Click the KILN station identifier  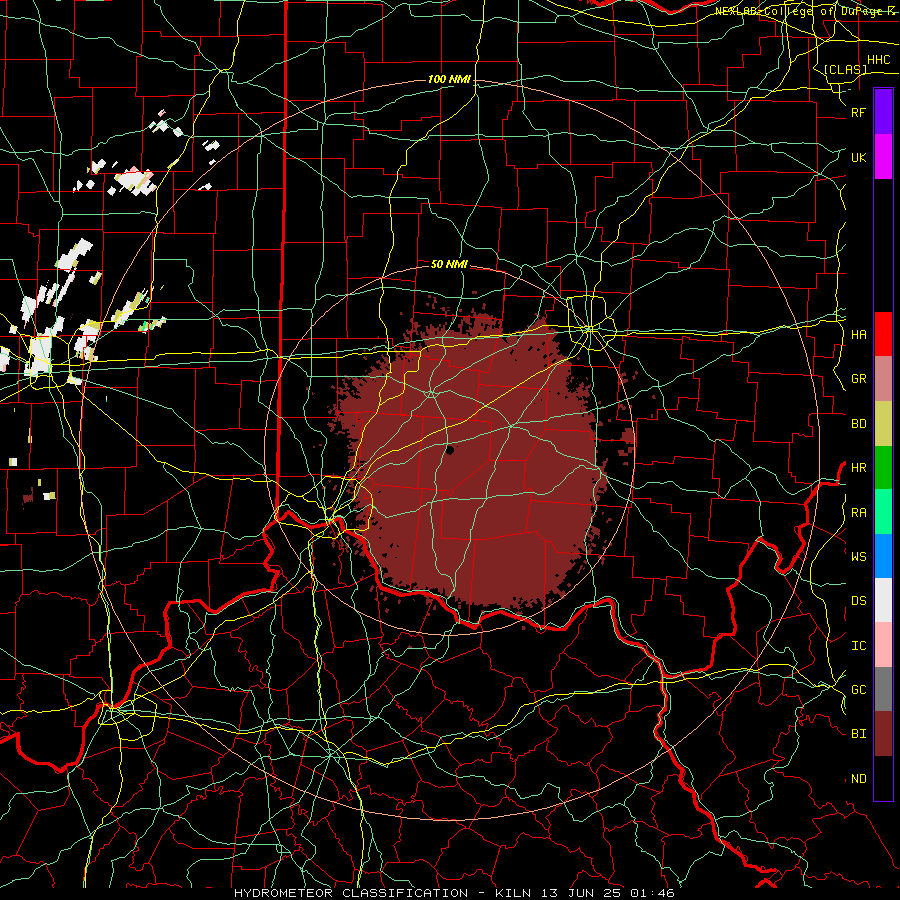(x=515, y=893)
